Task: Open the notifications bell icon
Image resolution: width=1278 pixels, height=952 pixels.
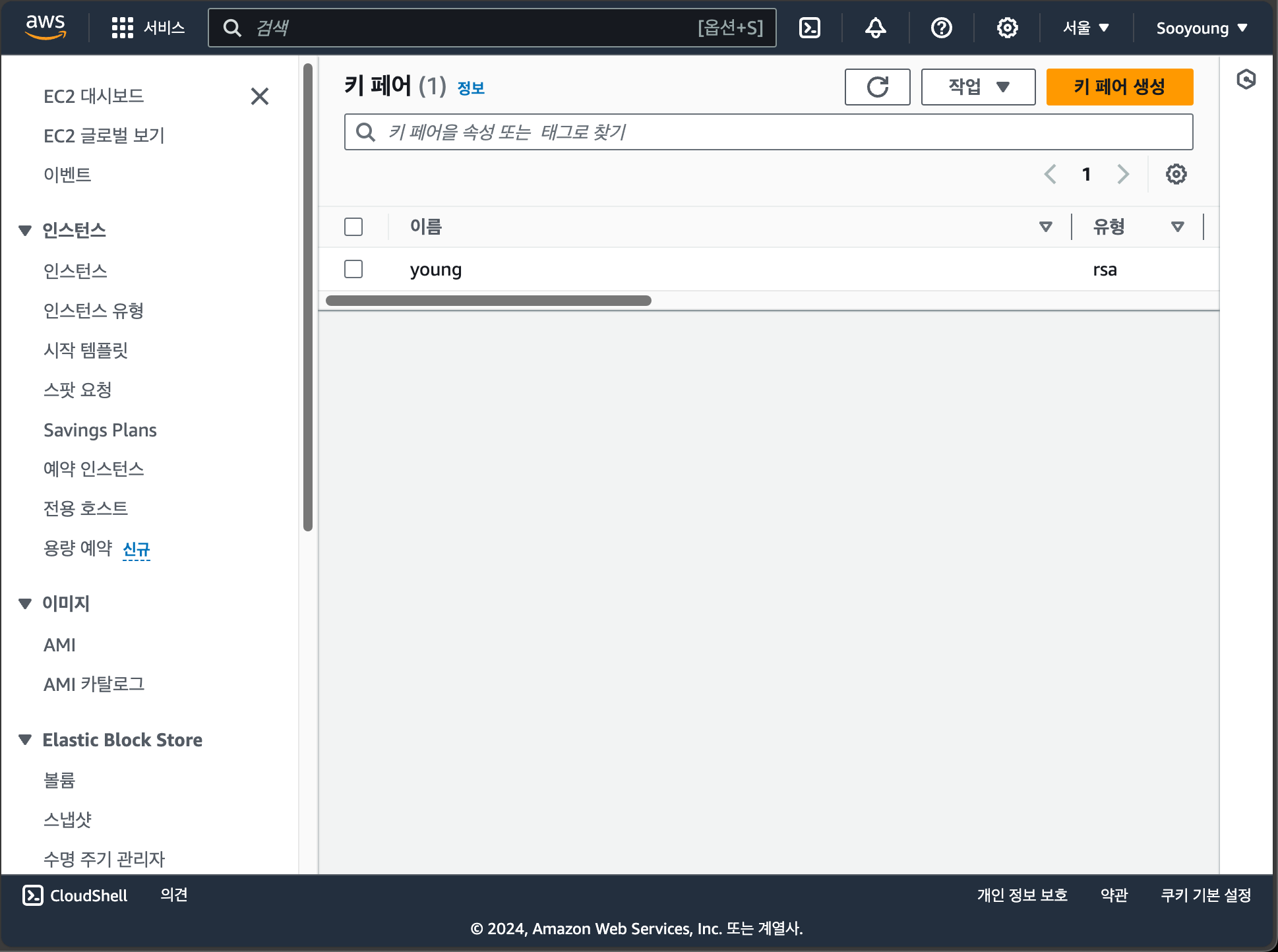Action: (875, 28)
